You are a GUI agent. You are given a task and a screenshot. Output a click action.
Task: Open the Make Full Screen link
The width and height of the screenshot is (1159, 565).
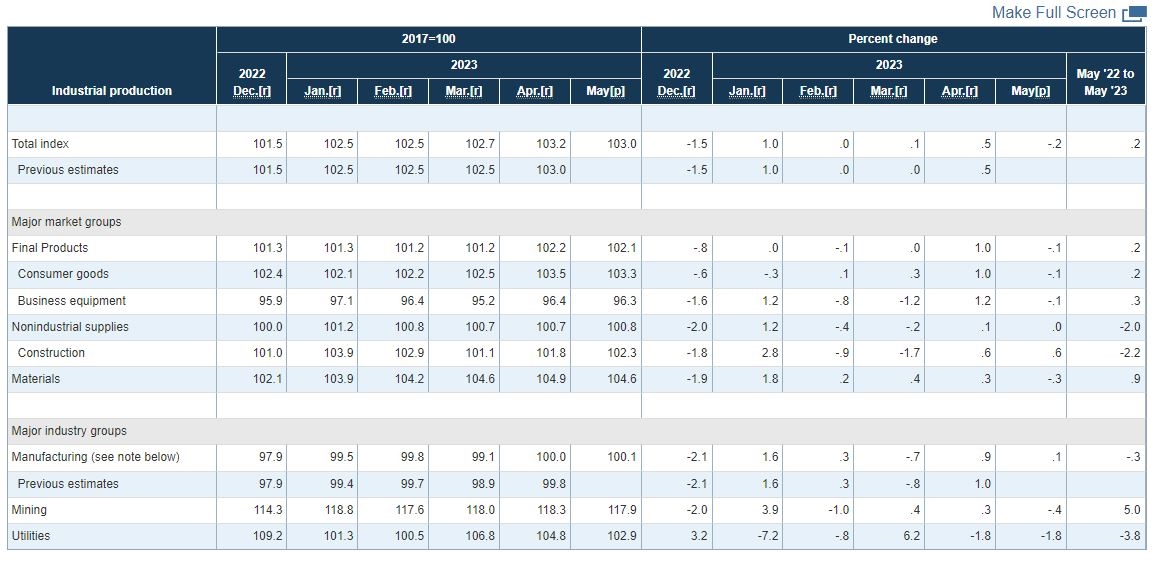1053,13
